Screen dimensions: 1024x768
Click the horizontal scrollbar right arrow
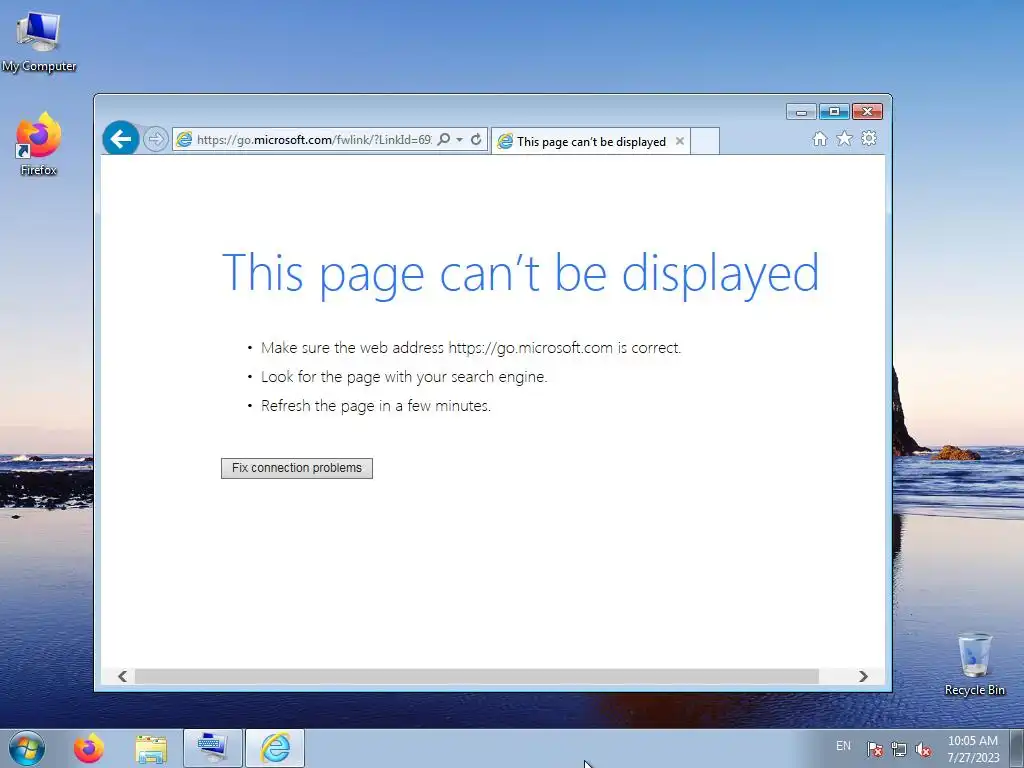(x=863, y=677)
